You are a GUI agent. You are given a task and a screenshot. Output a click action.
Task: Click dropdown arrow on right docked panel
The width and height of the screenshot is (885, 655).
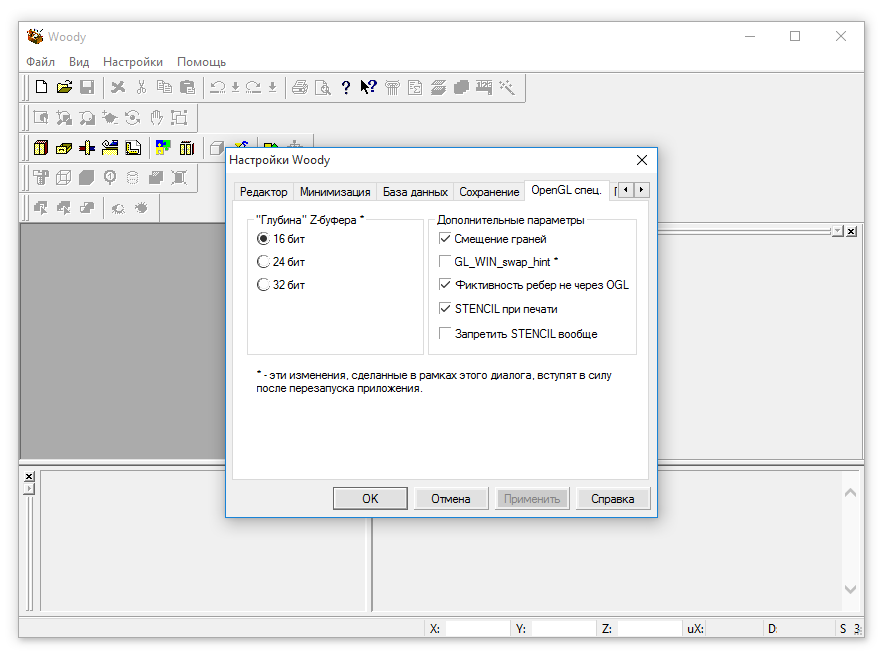tap(838, 232)
